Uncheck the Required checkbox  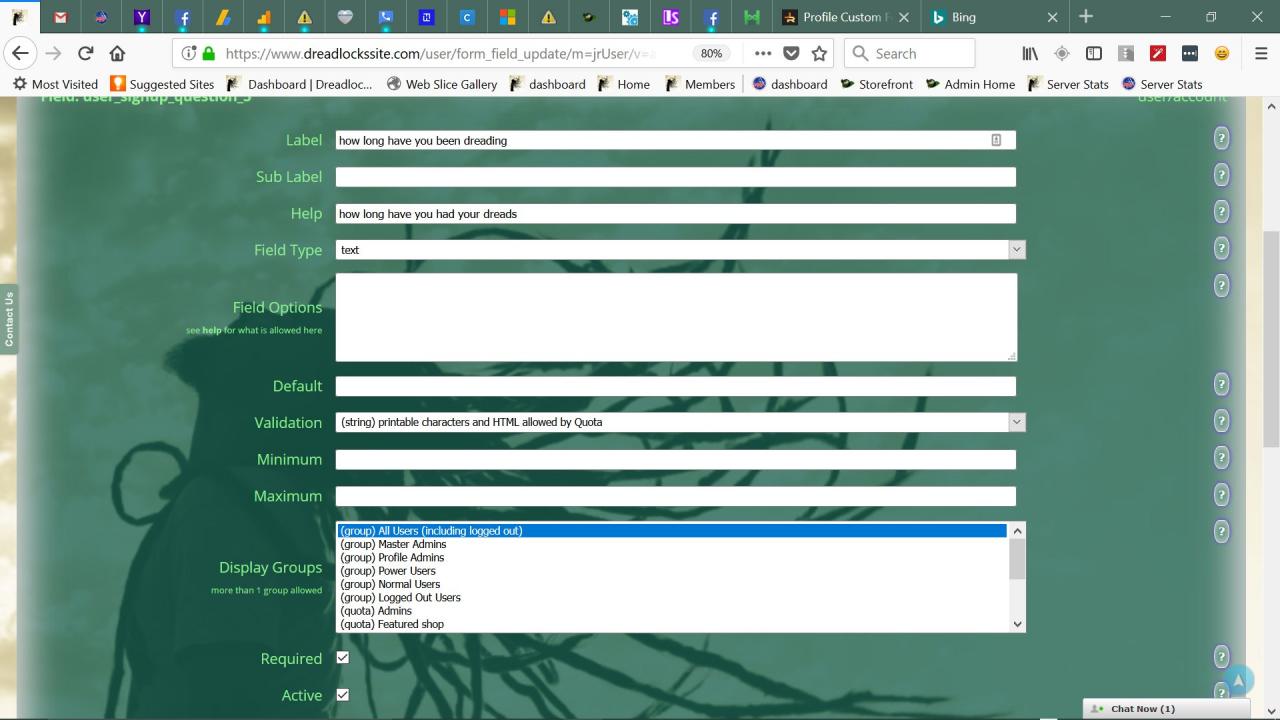coord(343,658)
